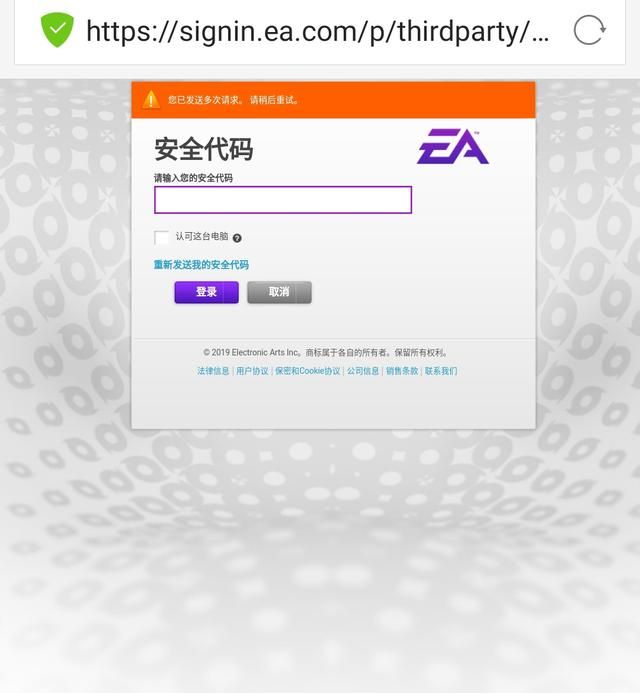Open the 用户协议 footer link
This screenshot has height=693, width=640.
coord(252,371)
